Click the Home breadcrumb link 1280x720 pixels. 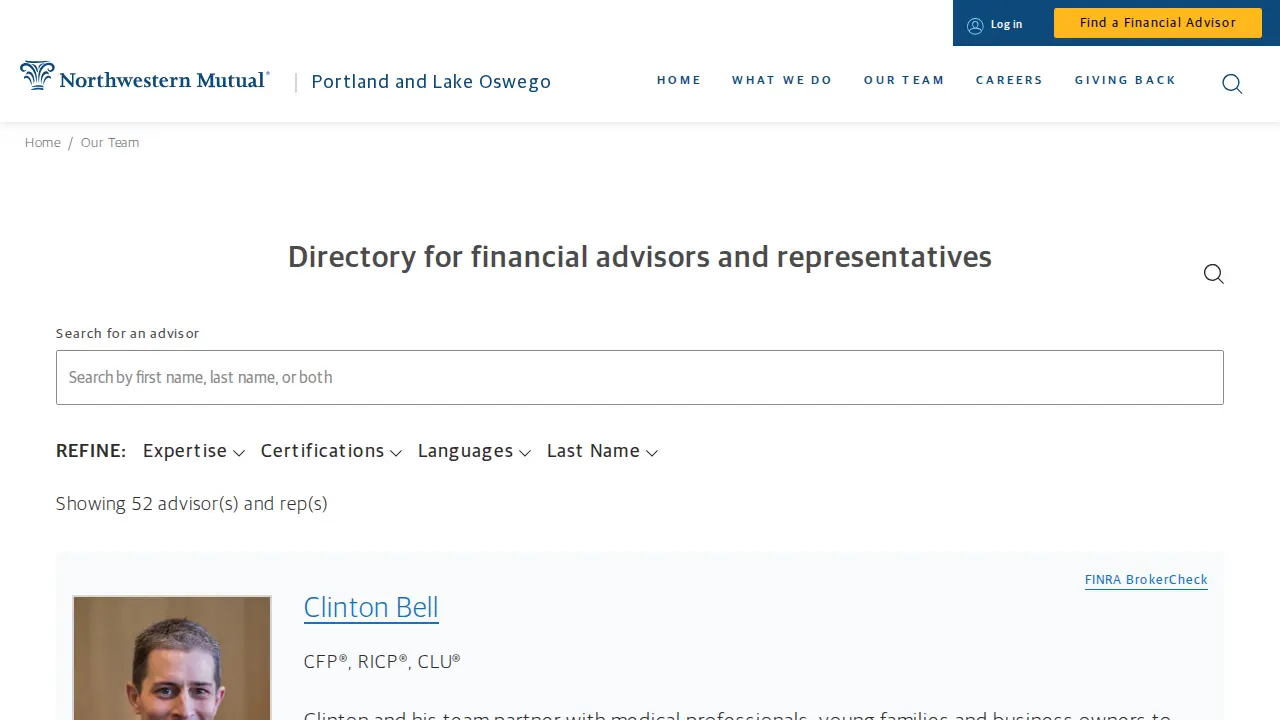coord(43,143)
